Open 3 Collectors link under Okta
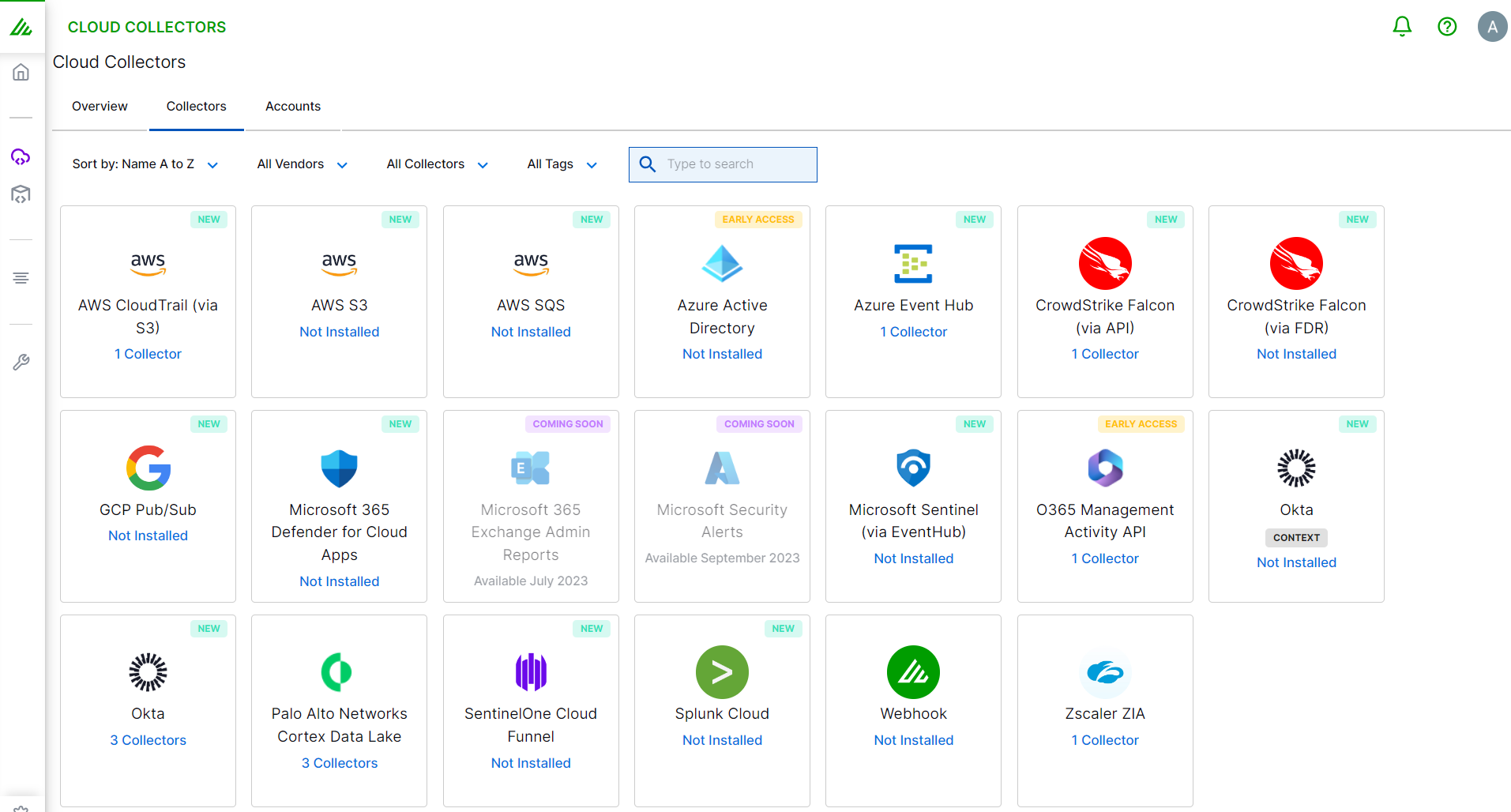Screen dimensions: 1511x812 [148, 740]
